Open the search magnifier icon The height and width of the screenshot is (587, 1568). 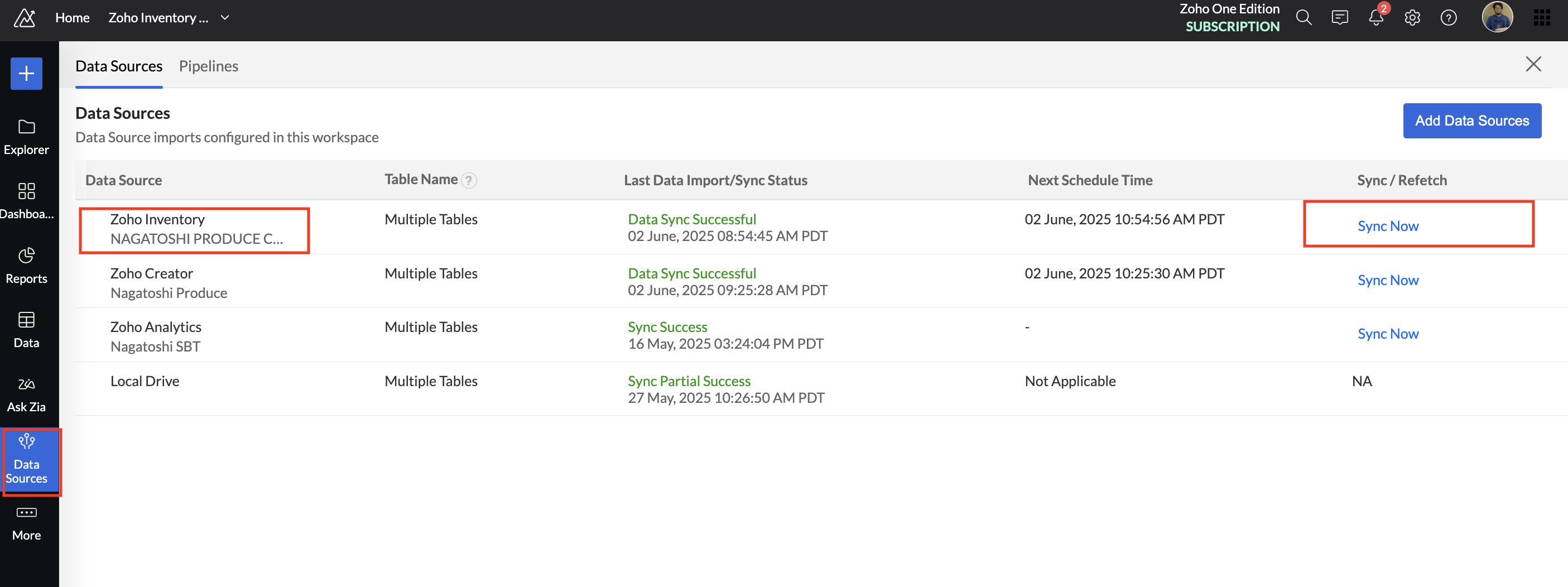[1303, 18]
